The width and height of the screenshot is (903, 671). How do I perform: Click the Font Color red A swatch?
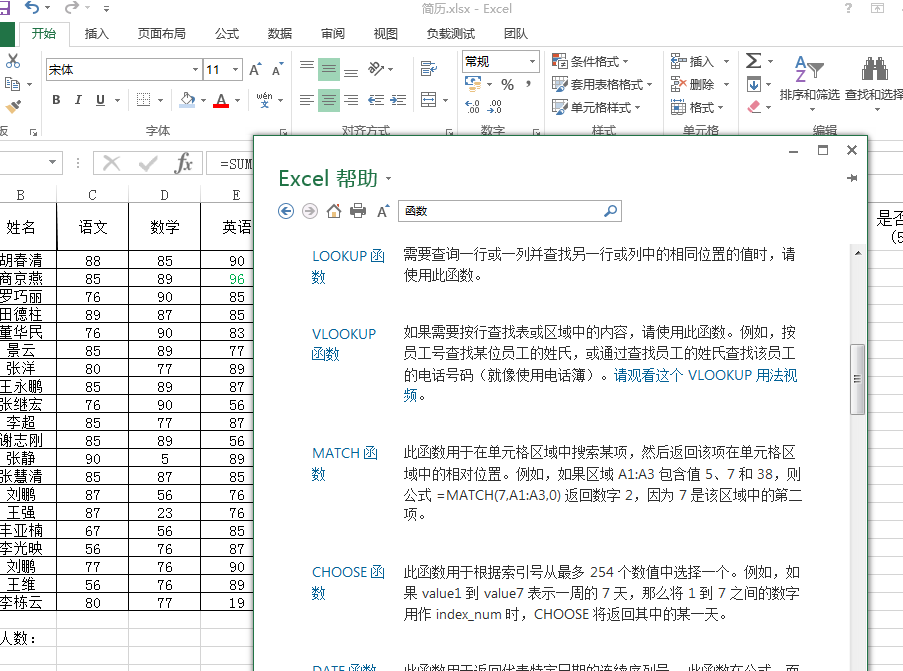click(221, 100)
